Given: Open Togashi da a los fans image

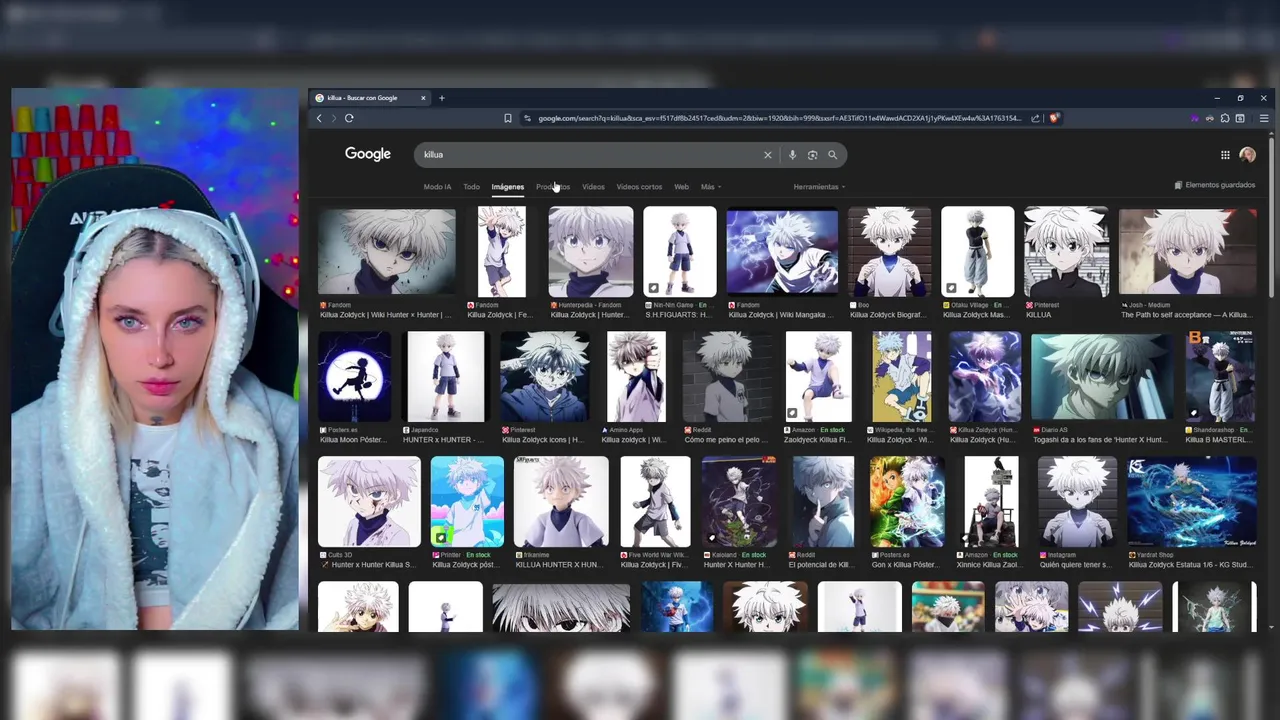Looking at the screenshot, I should click(x=1101, y=377).
